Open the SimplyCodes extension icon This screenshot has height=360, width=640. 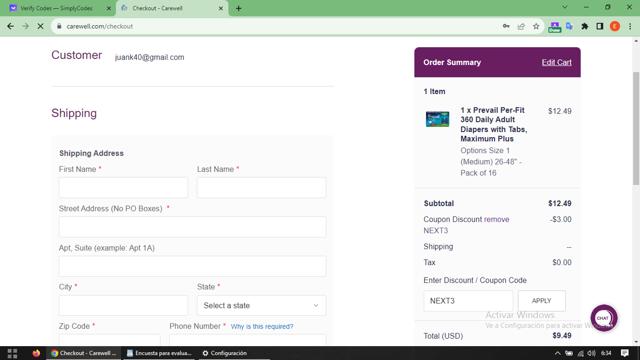[554, 27]
